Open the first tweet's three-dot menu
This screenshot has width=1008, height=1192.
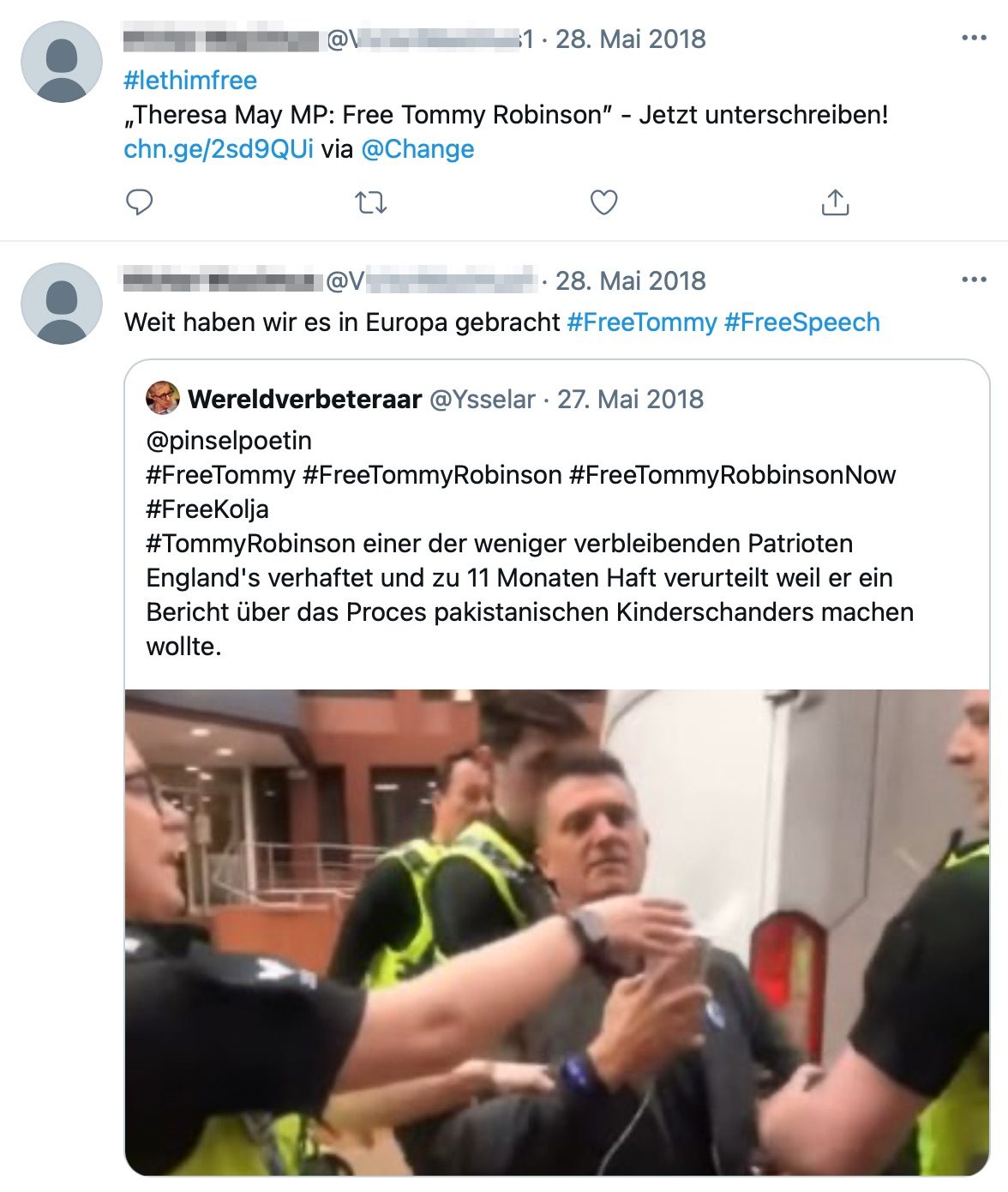pyautogui.click(x=975, y=38)
